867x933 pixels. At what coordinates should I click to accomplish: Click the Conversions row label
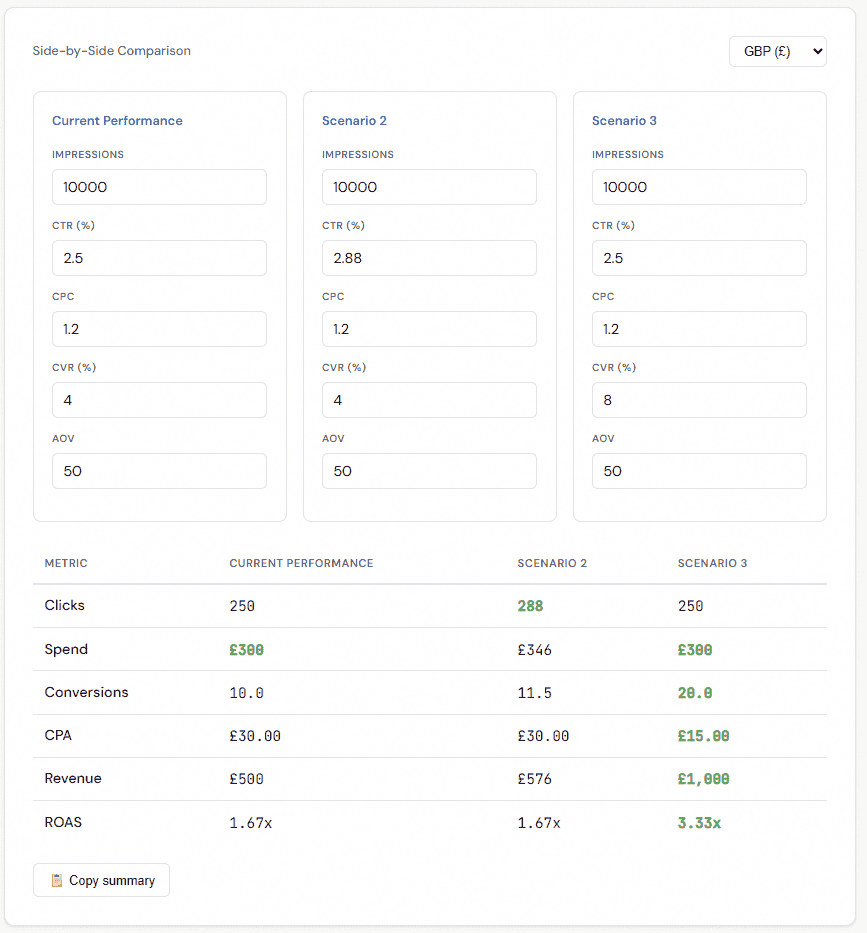pyautogui.click(x=86, y=692)
